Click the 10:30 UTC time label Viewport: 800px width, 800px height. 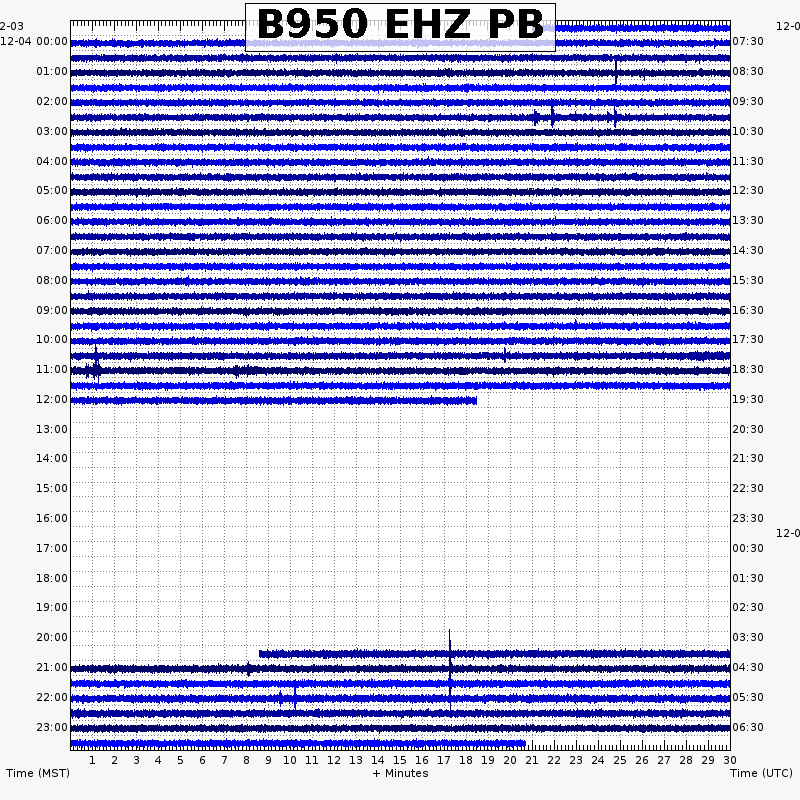(748, 132)
